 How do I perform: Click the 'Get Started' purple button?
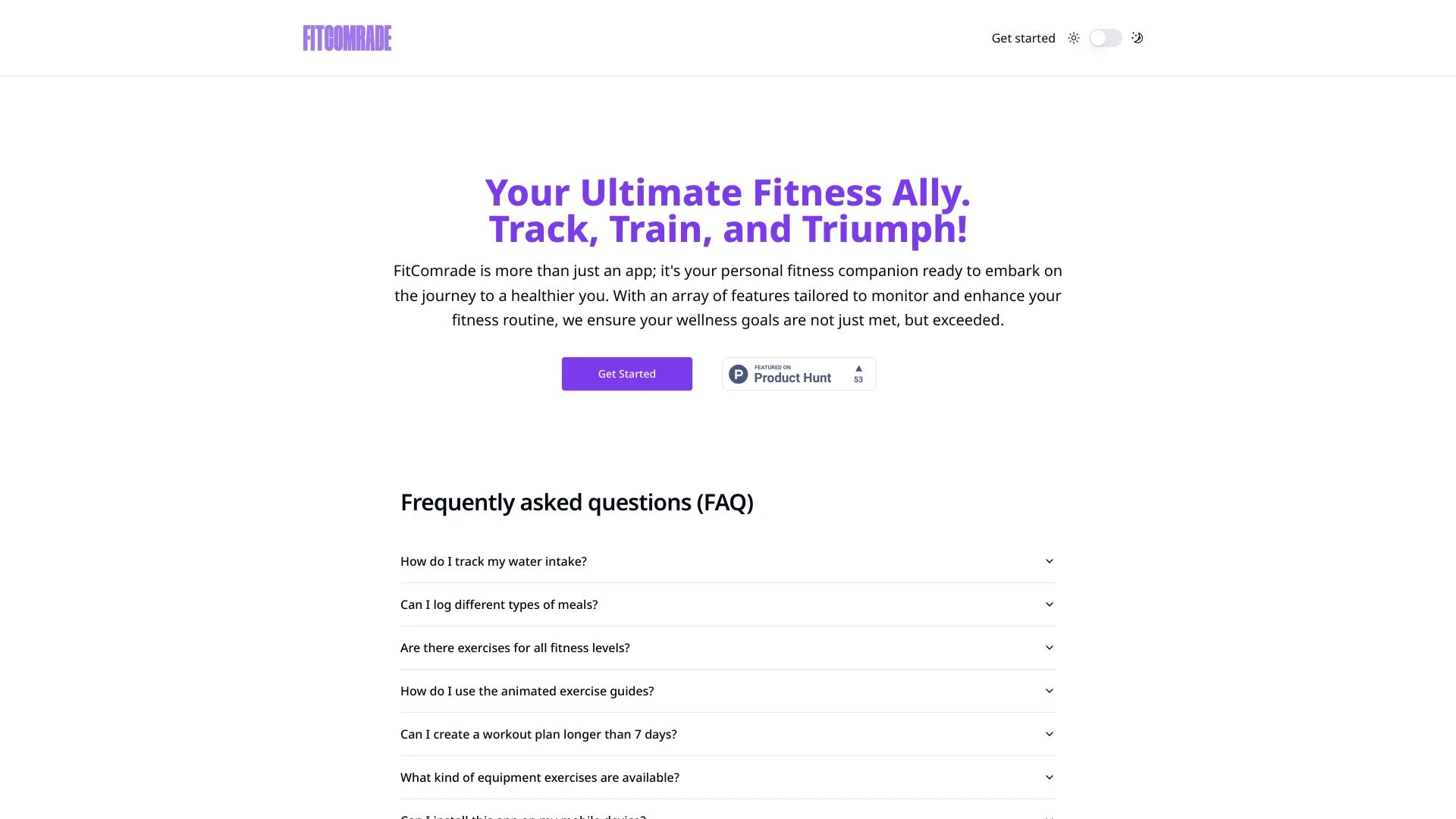[627, 373]
